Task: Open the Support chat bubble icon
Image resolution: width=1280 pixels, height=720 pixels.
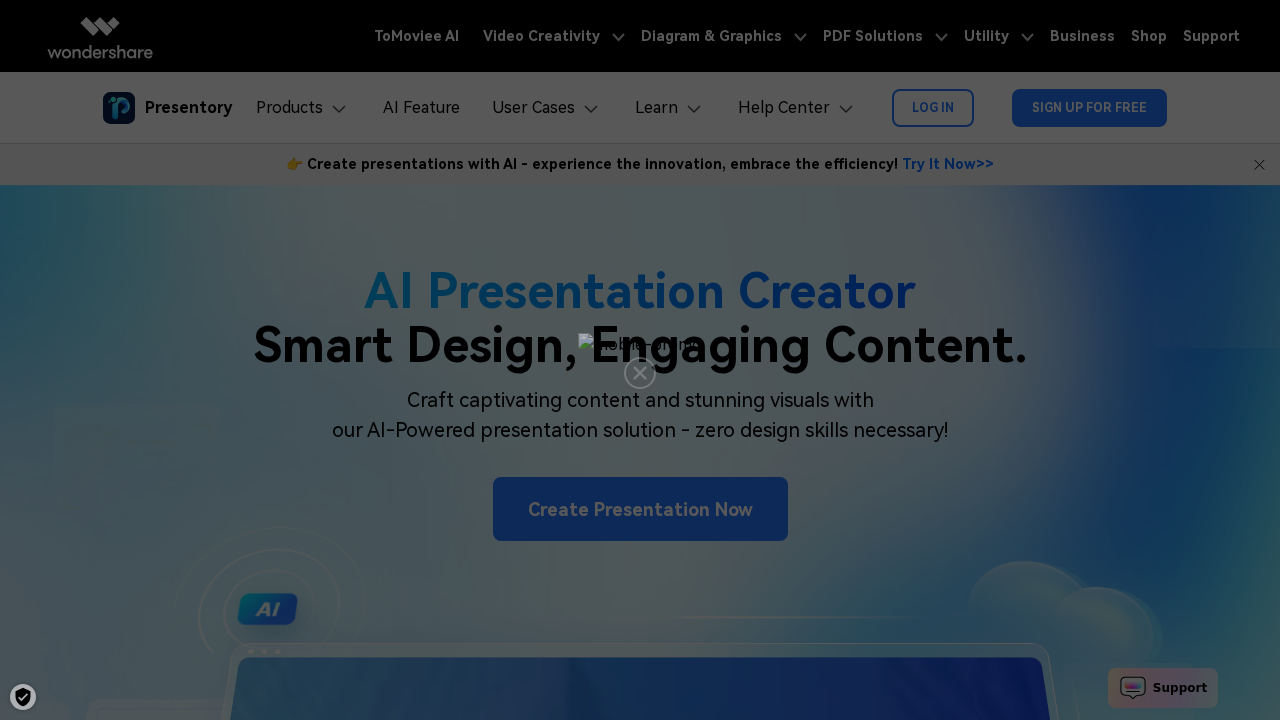Action: click(1132, 688)
